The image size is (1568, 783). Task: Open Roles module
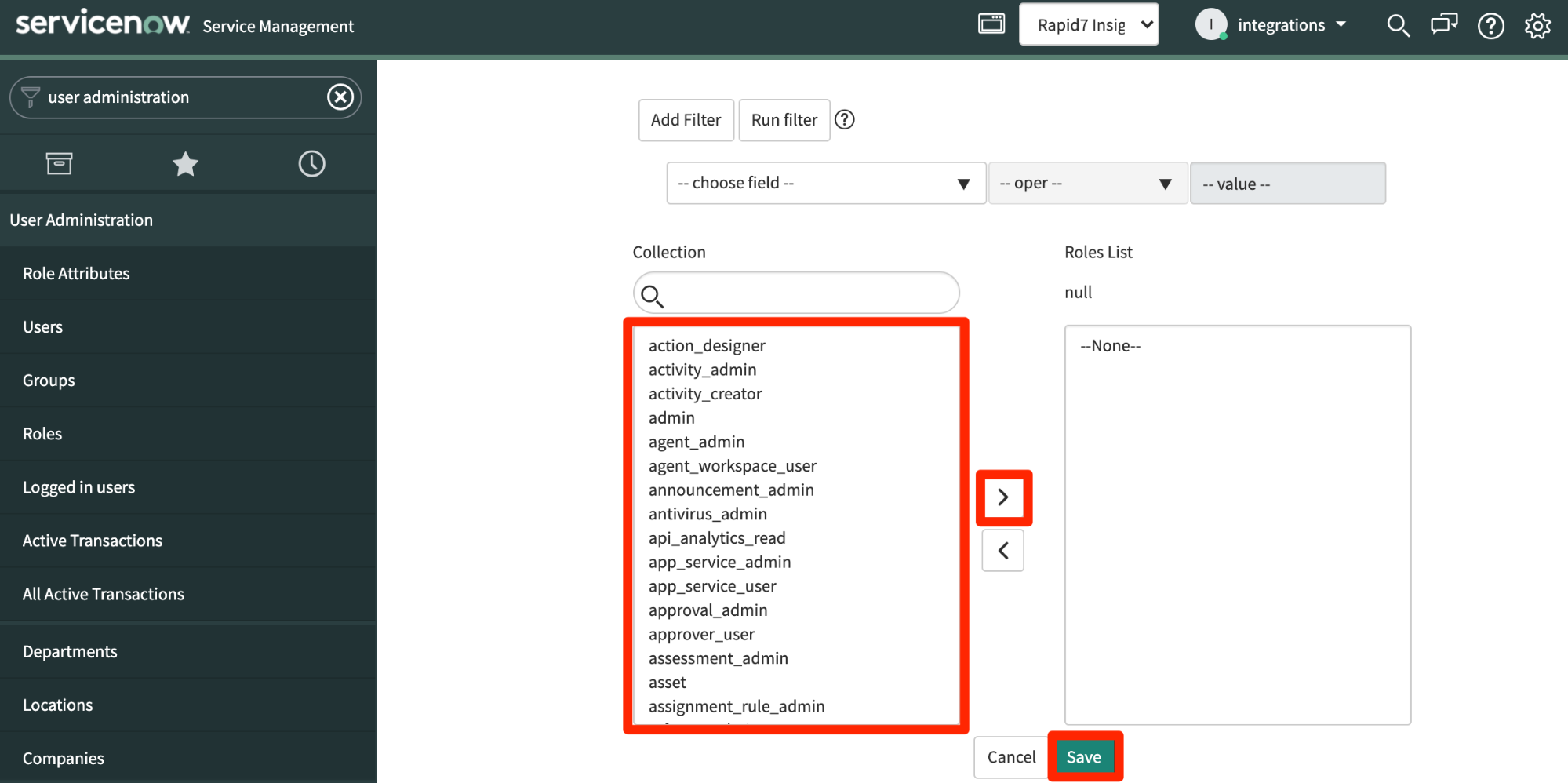[188, 433]
